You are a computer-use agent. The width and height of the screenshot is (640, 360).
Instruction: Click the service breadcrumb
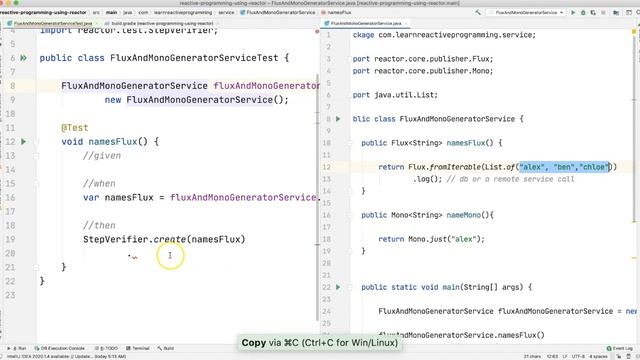[x=226, y=13]
